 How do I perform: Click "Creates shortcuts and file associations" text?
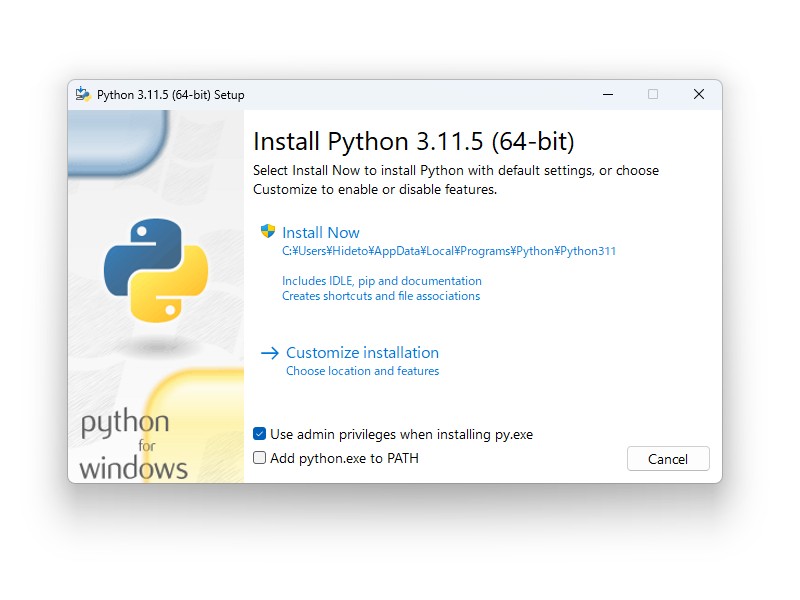(380, 295)
